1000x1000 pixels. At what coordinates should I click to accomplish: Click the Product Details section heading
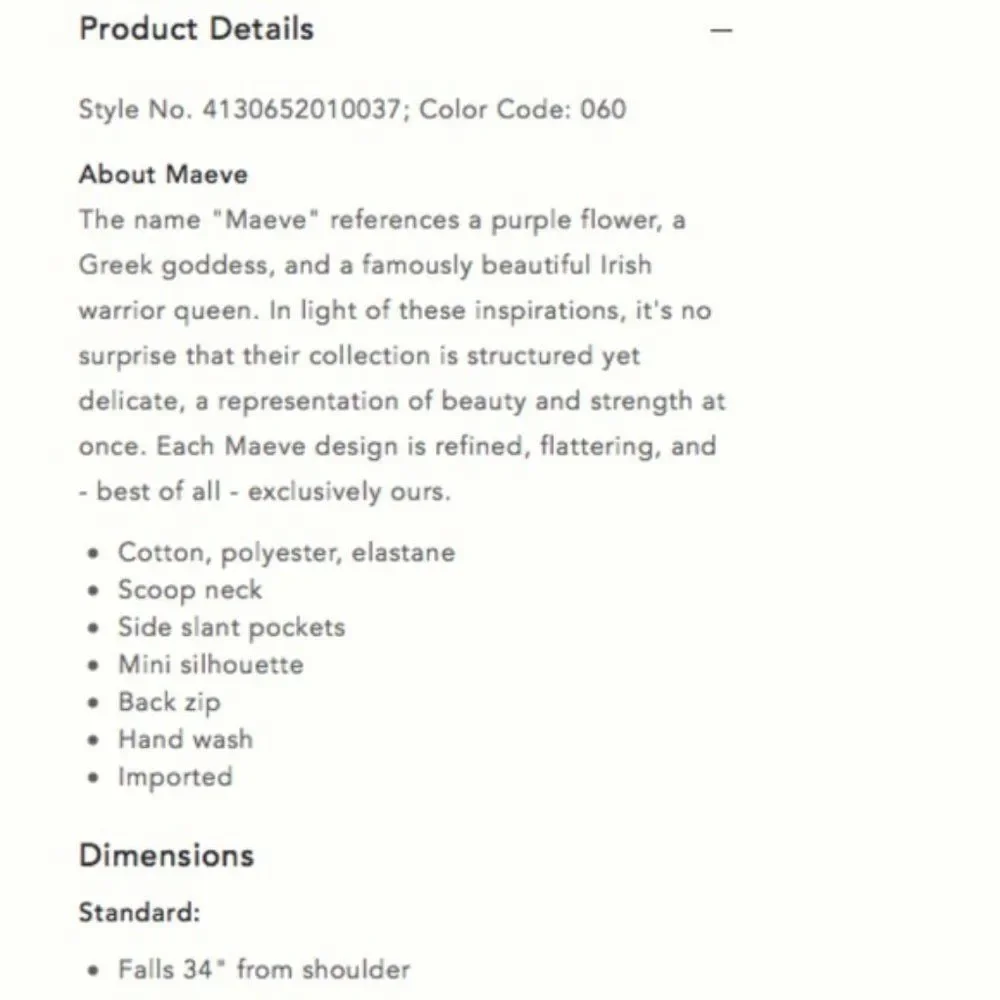click(196, 29)
